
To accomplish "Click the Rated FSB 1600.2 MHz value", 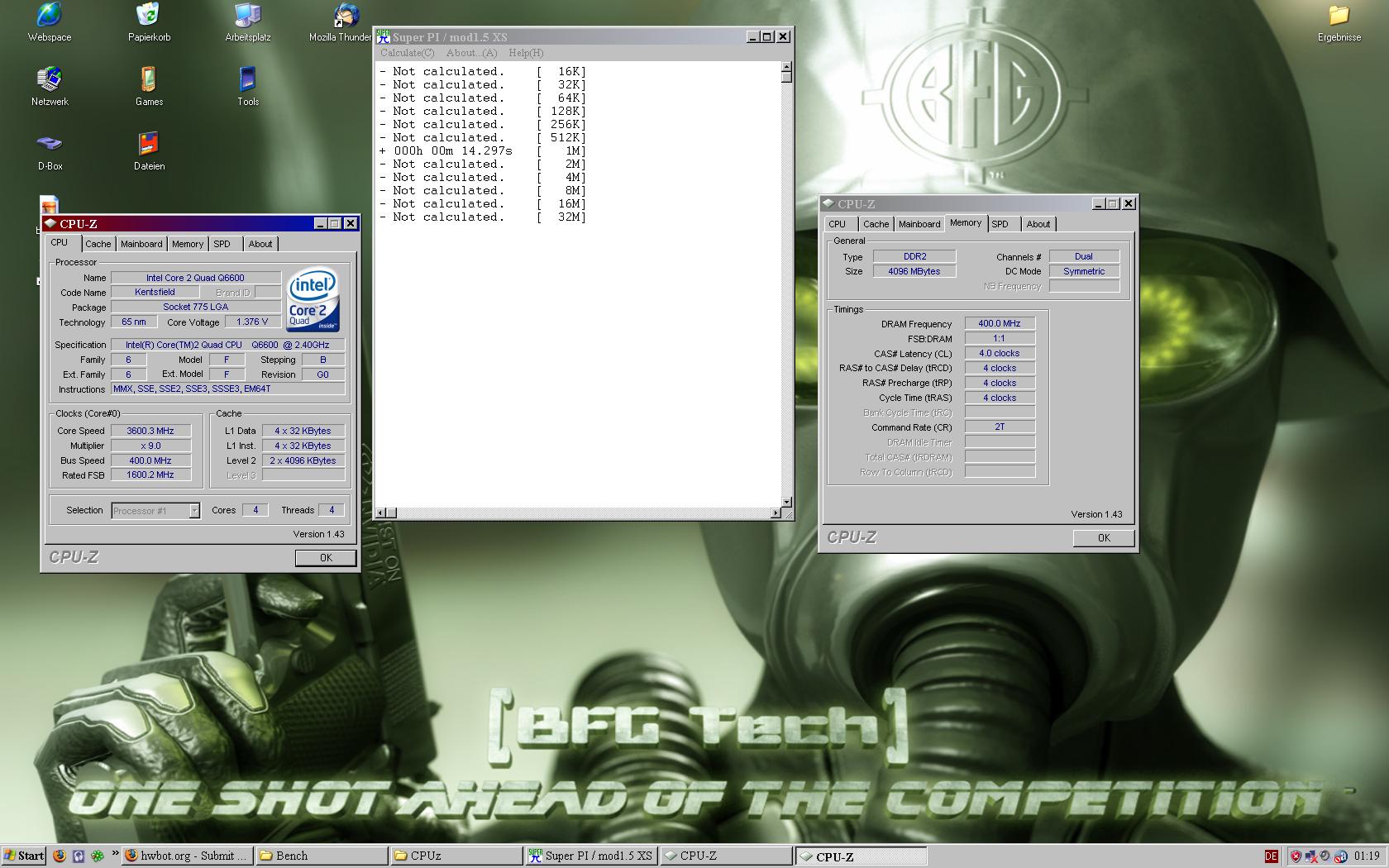I will point(150,475).
